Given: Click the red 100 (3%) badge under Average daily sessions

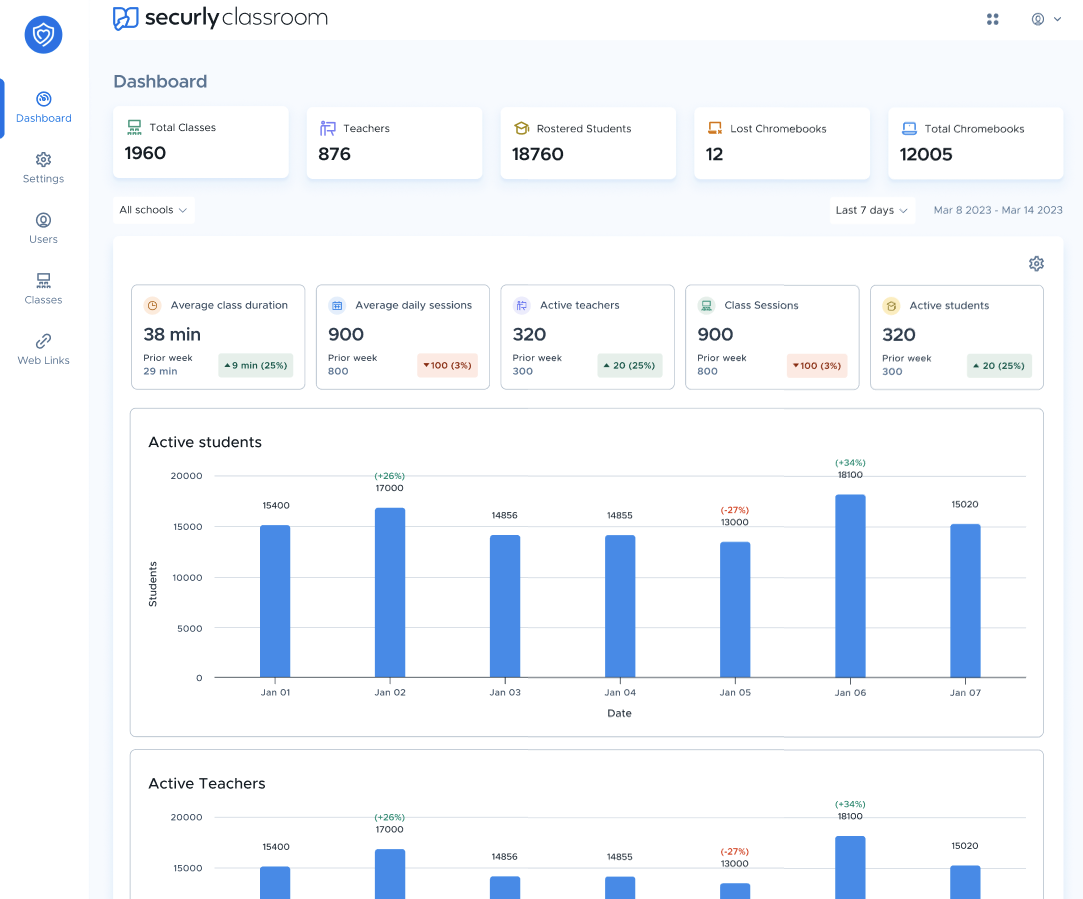Looking at the screenshot, I should click(x=448, y=365).
